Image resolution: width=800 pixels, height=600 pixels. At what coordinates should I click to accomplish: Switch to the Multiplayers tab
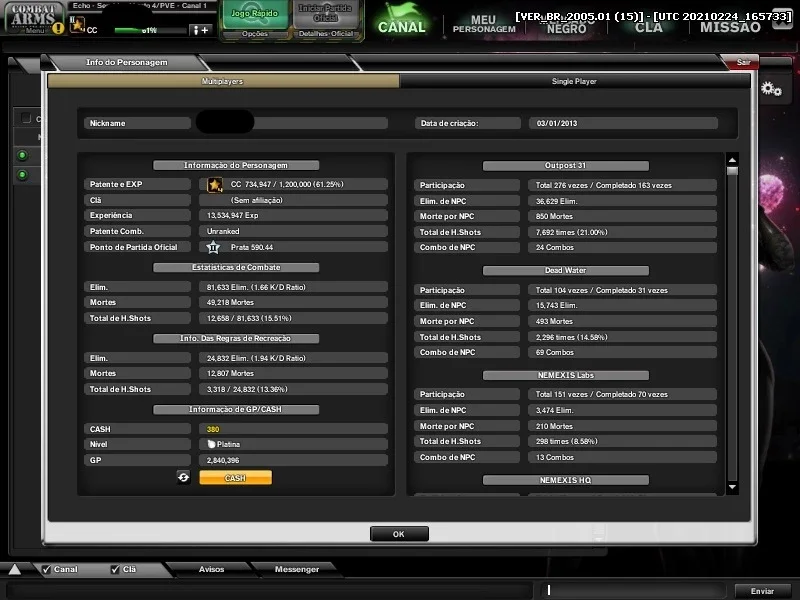pyautogui.click(x=223, y=81)
